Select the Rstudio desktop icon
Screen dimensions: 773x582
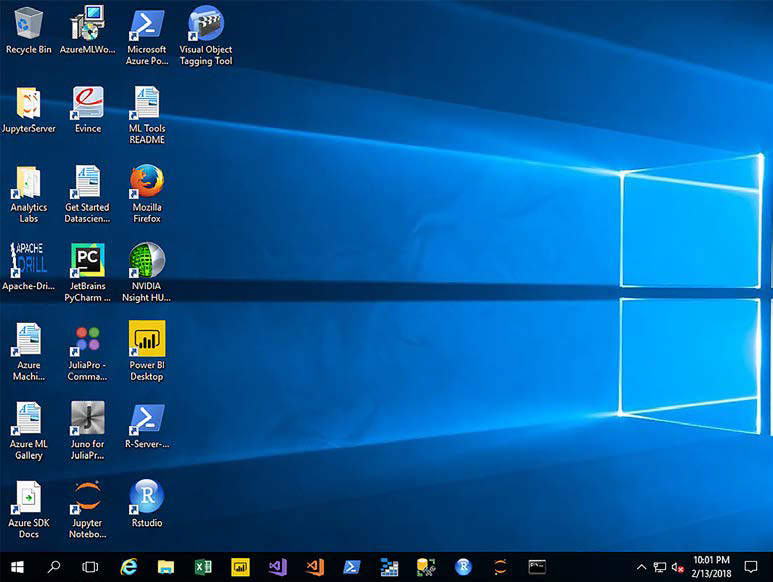click(147, 497)
